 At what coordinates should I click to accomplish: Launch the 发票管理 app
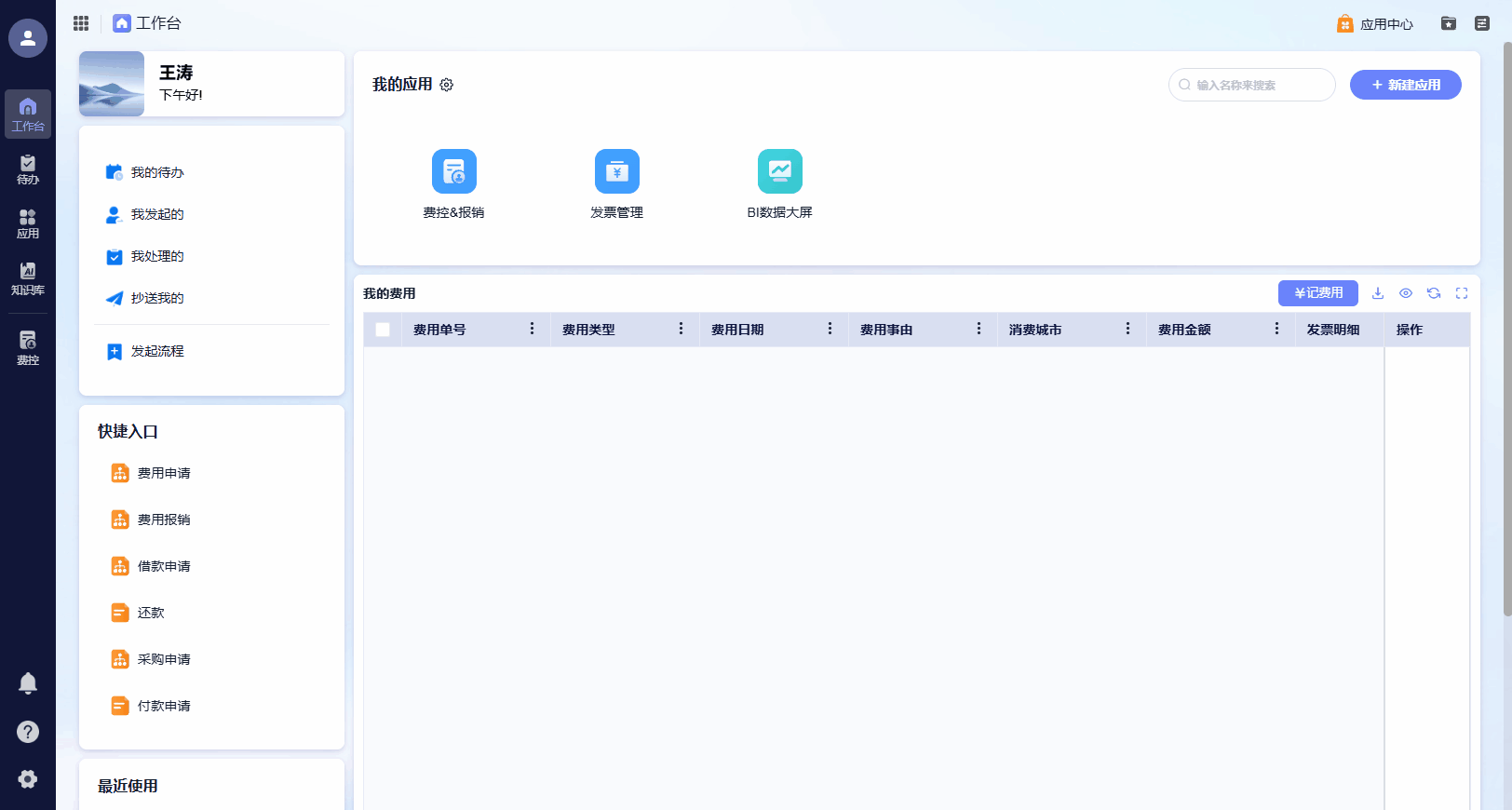(617, 184)
